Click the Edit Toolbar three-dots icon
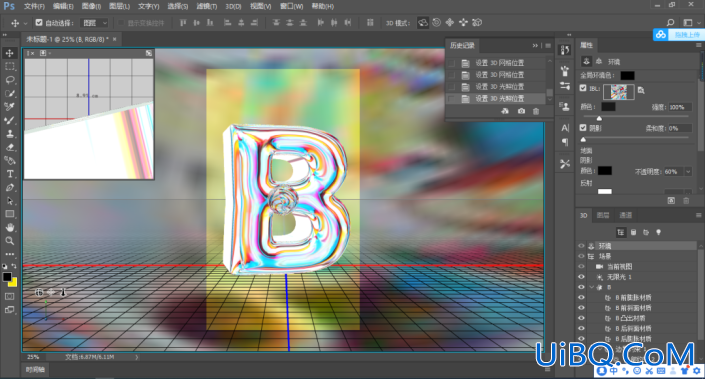The width and height of the screenshot is (705, 379). pyautogui.click(x=9, y=254)
